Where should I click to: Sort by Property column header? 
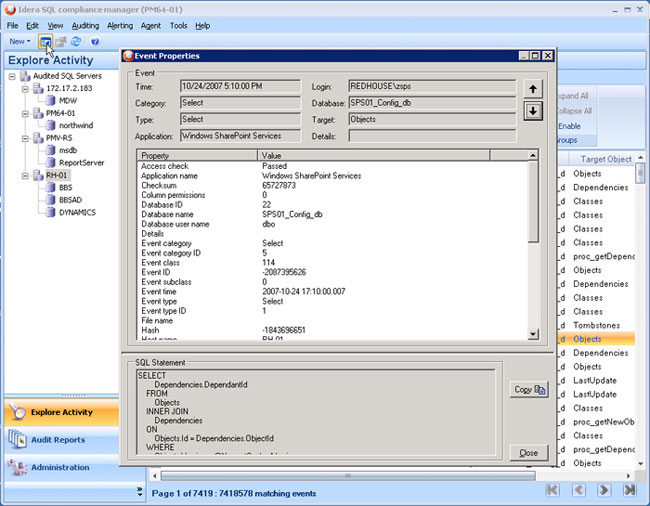[x=197, y=155]
